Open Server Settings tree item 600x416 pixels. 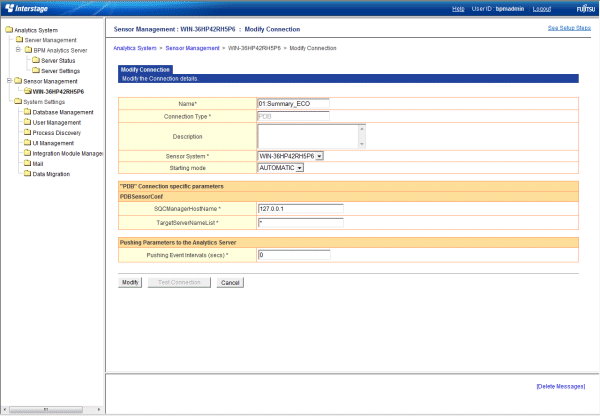(x=60, y=71)
